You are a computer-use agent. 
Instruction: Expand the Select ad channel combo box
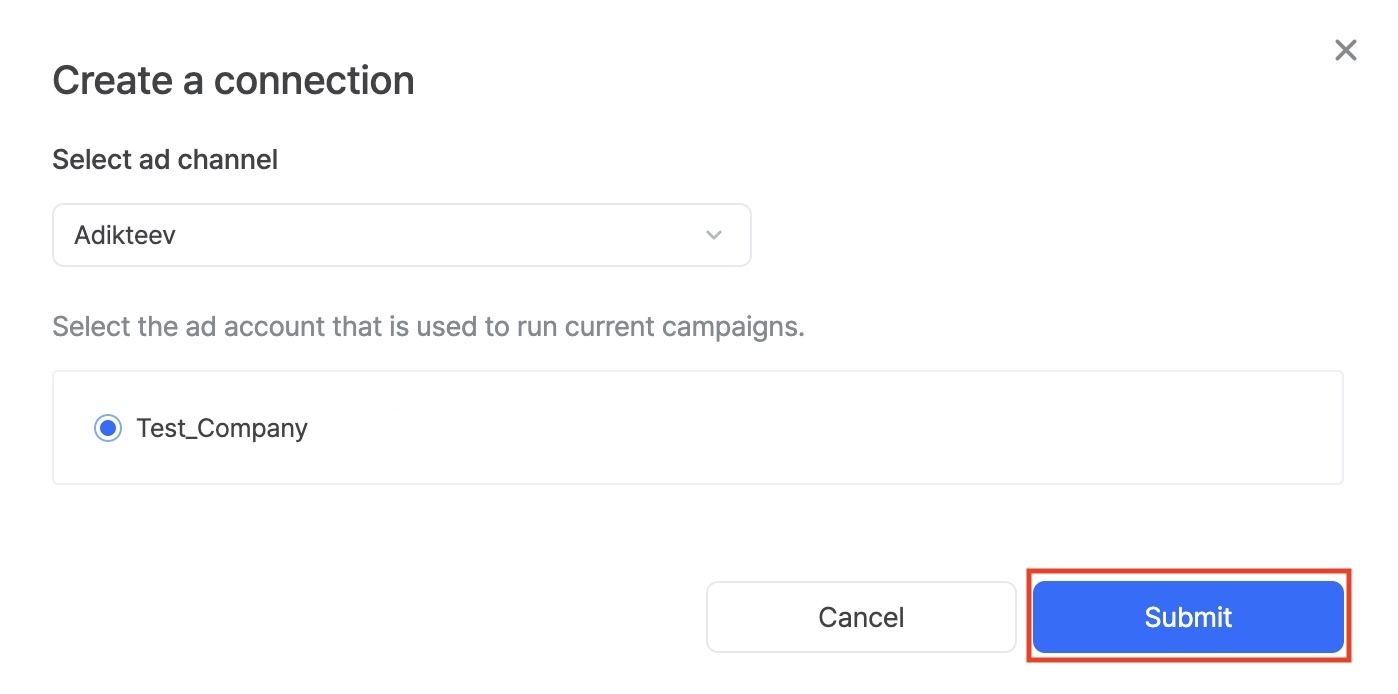401,235
